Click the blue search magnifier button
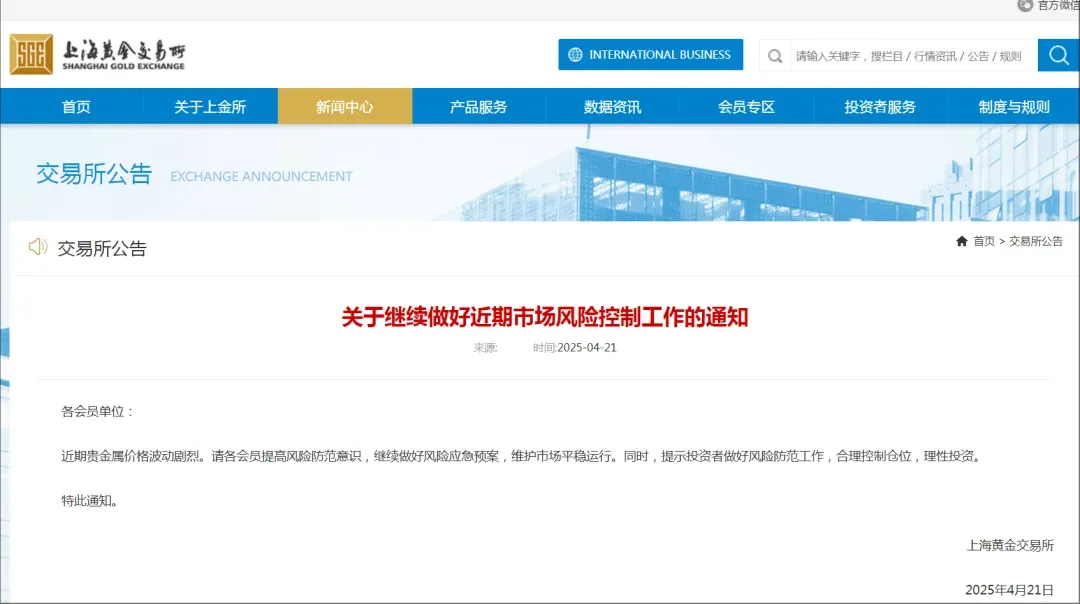Viewport: 1080px width, 604px height. (1058, 55)
